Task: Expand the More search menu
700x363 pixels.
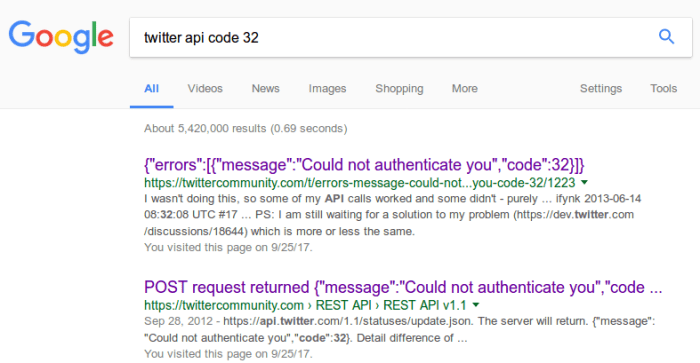Action: [465, 88]
